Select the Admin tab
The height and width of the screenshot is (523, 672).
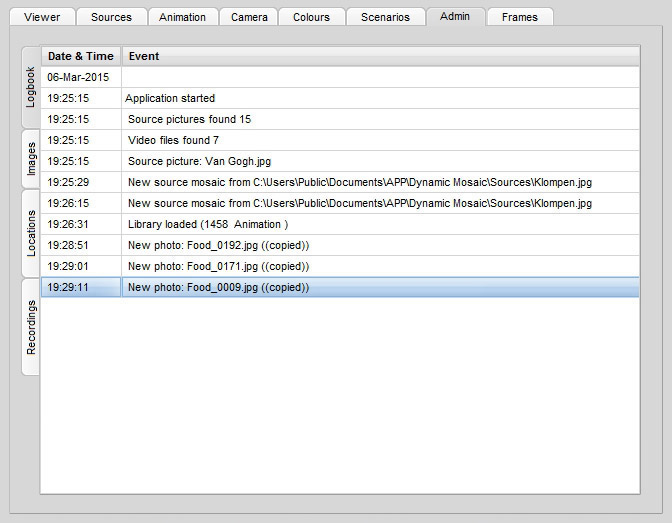(x=455, y=17)
